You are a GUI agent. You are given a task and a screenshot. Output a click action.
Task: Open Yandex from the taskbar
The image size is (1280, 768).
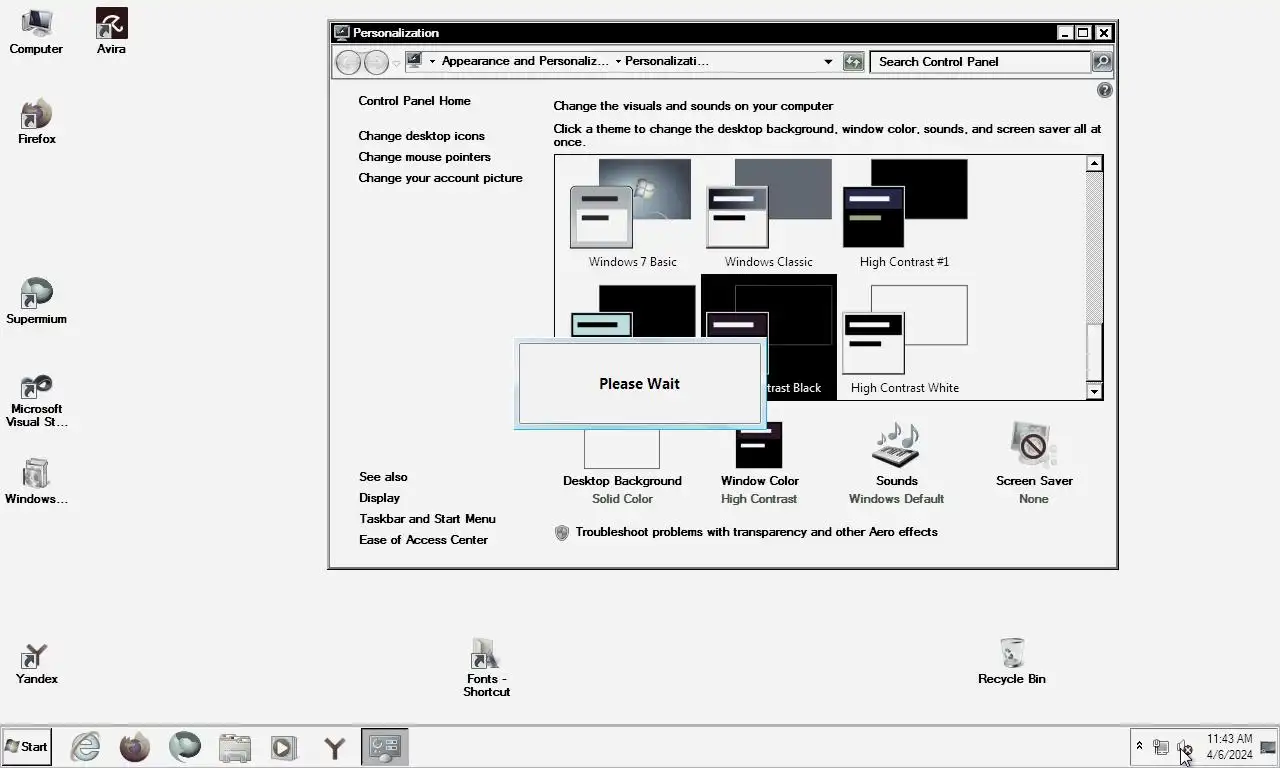(x=335, y=746)
